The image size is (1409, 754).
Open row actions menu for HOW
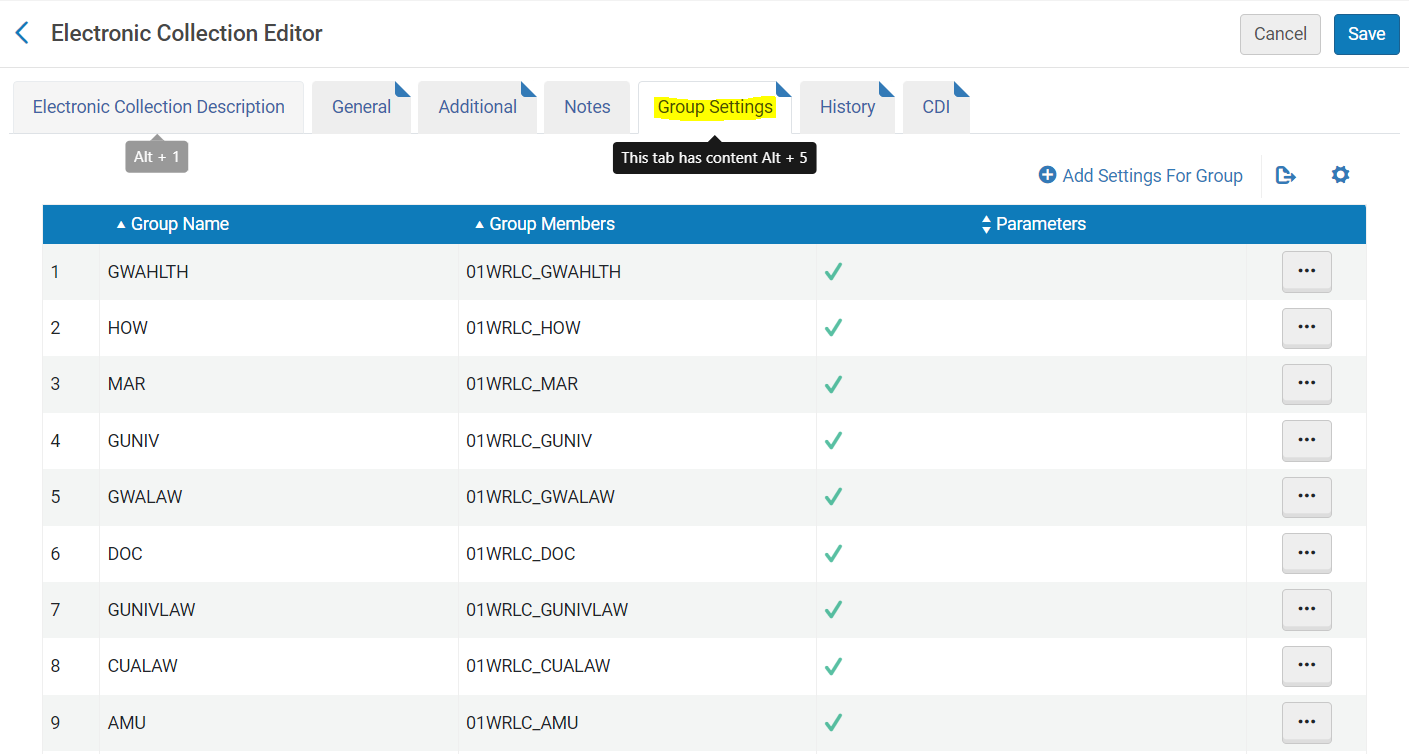pos(1306,327)
